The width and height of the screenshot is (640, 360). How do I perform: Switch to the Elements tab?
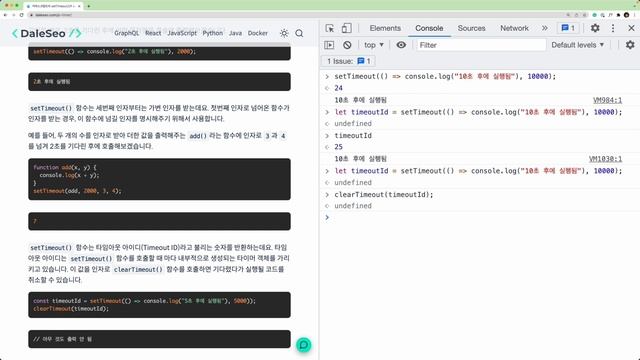385,28
